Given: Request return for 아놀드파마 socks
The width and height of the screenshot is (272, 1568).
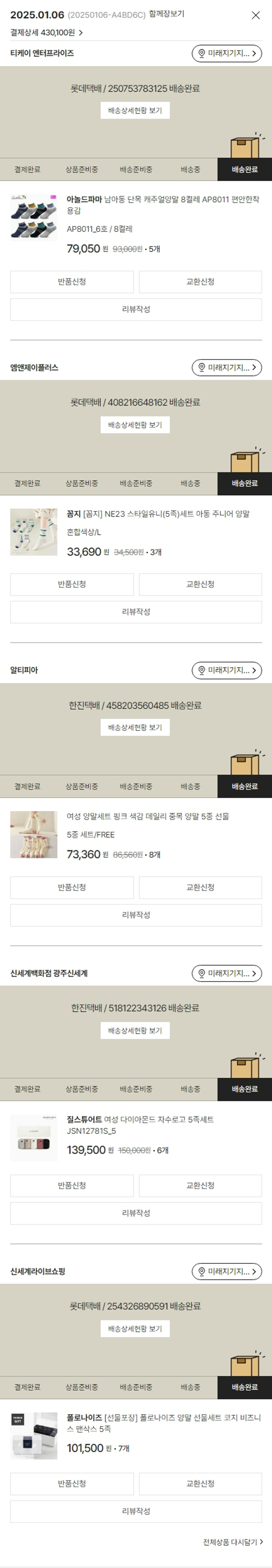Looking at the screenshot, I should point(72,282).
